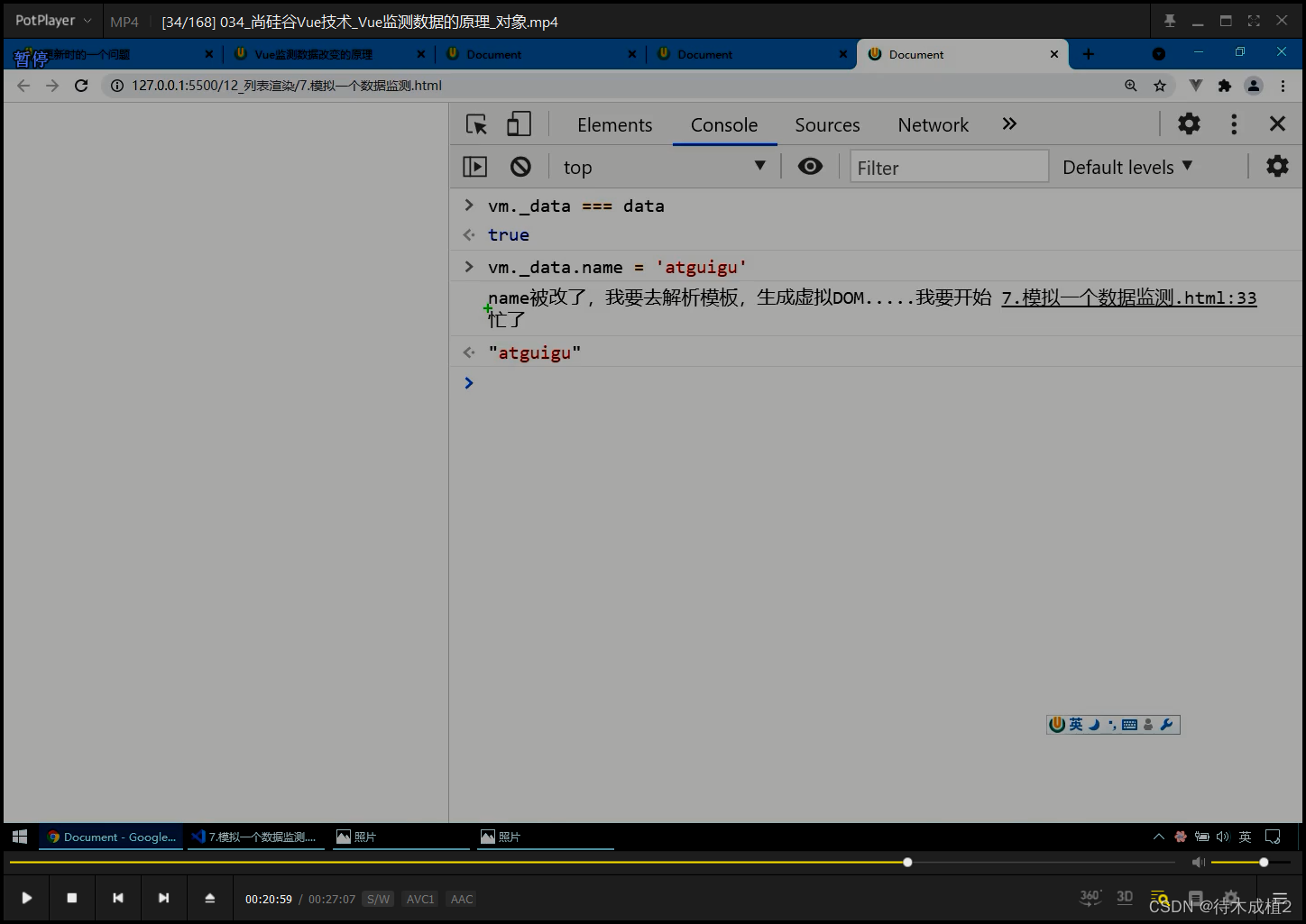Image resolution: width=1306 pixels, height=924 pixels.
Task: Toggle the DevTools device toolbar
Action: coord(519,124)
